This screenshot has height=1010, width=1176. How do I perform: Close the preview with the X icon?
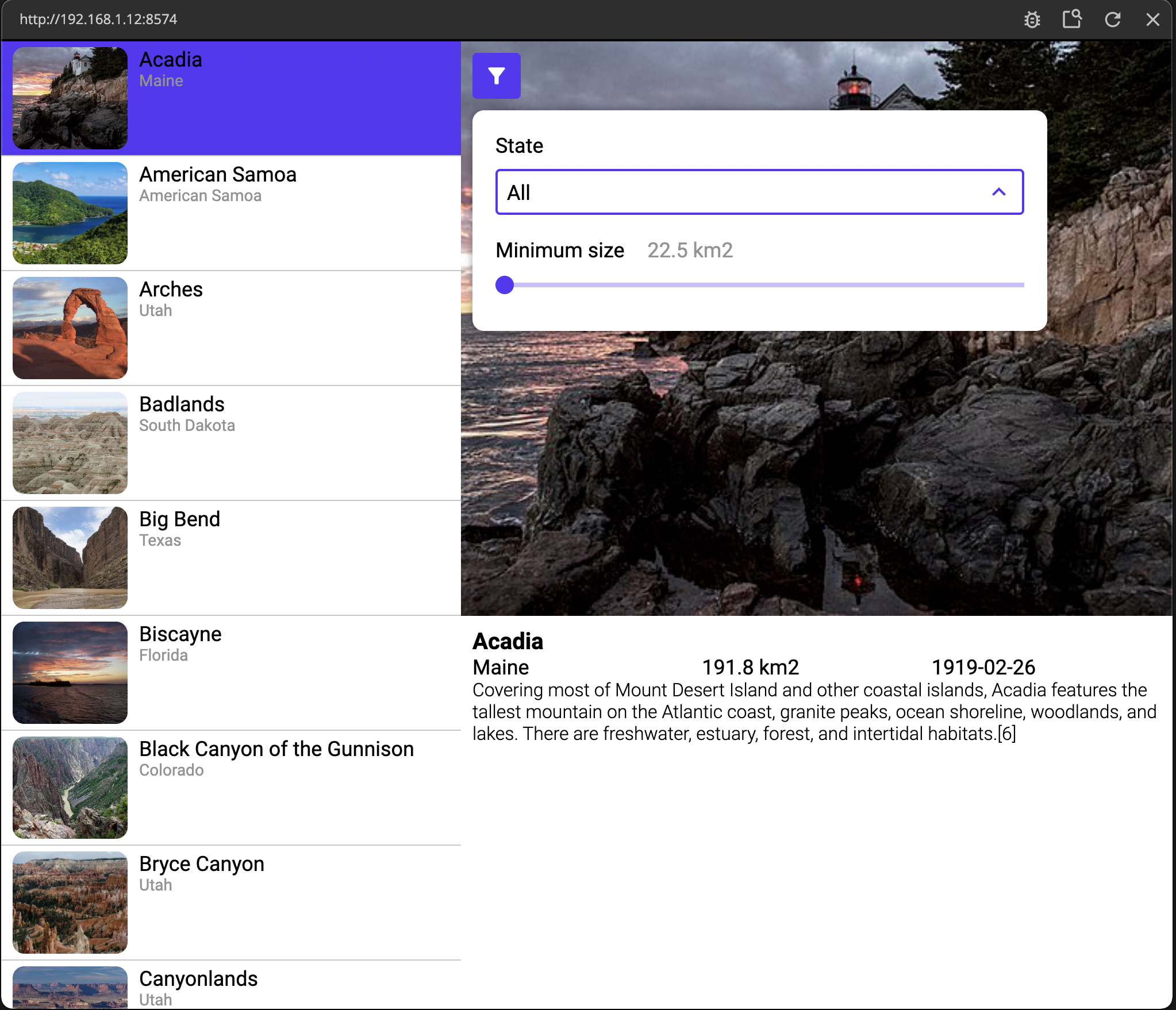coord(1152,20)
